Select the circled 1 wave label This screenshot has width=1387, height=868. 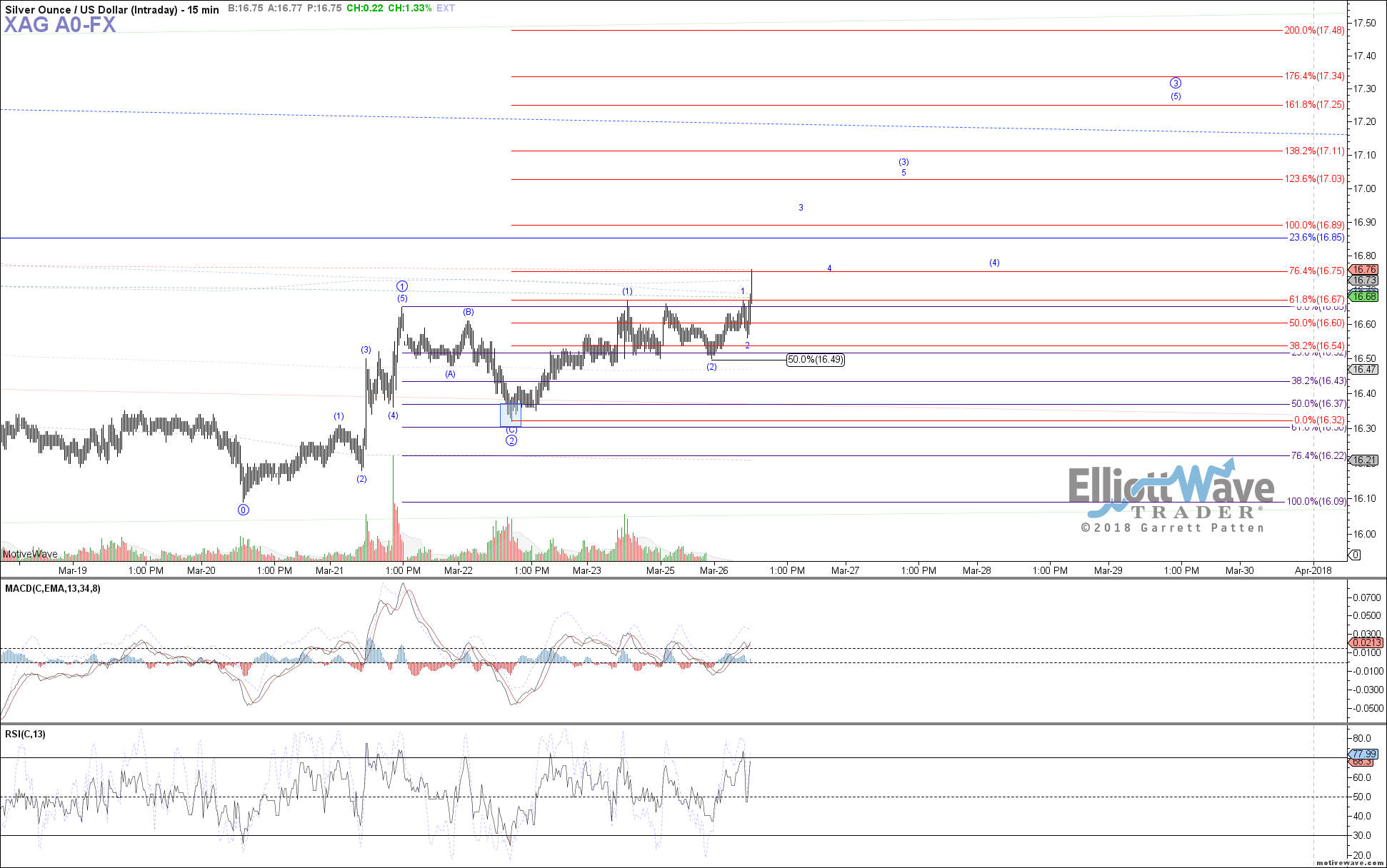click(x=402, y=286)
